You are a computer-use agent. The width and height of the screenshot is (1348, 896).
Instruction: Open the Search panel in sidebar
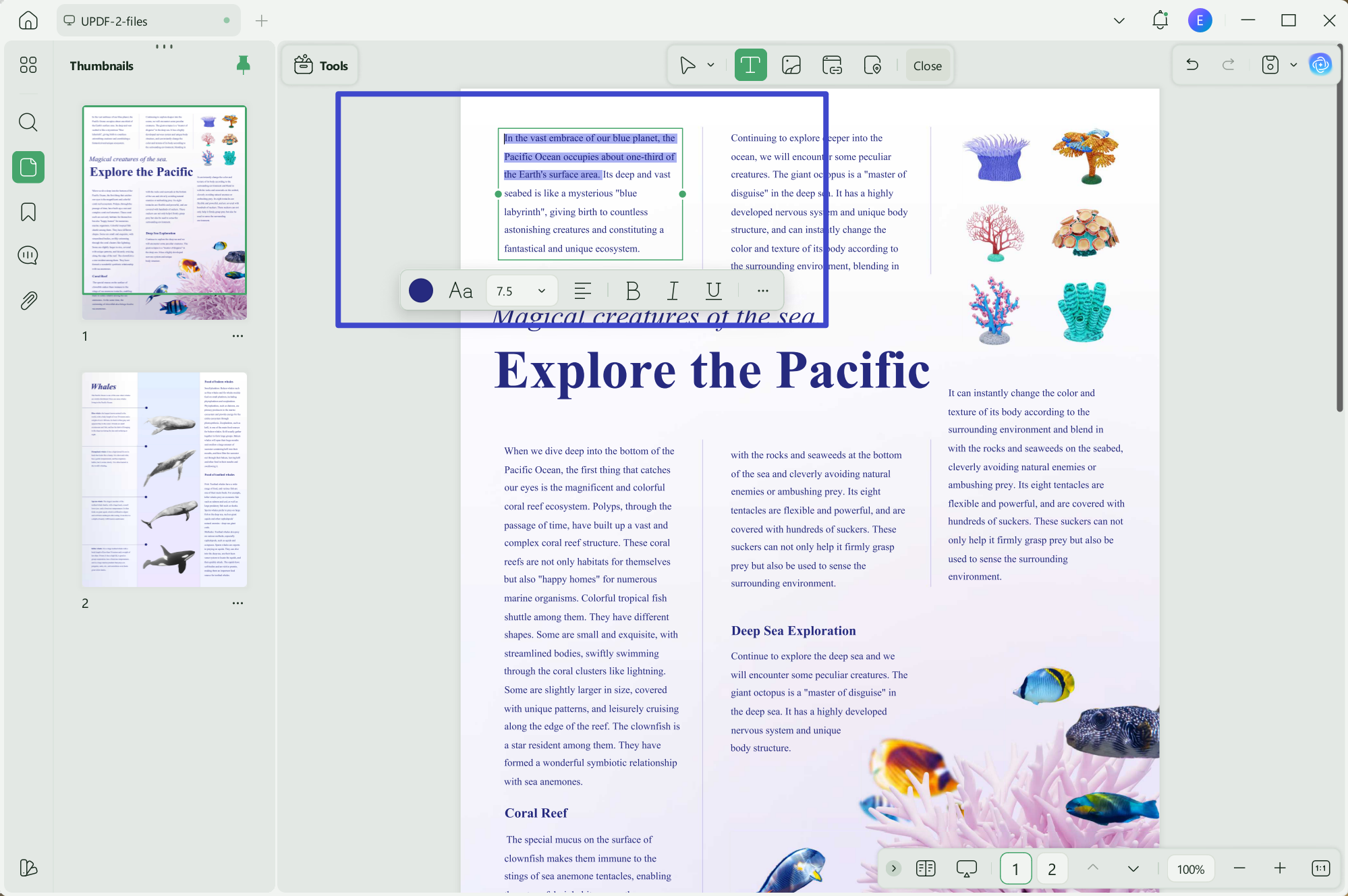(x=28, y=122)
